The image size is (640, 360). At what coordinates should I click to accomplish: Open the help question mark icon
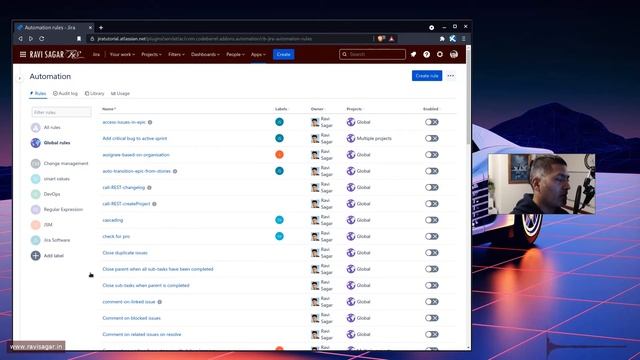point(427,54)
